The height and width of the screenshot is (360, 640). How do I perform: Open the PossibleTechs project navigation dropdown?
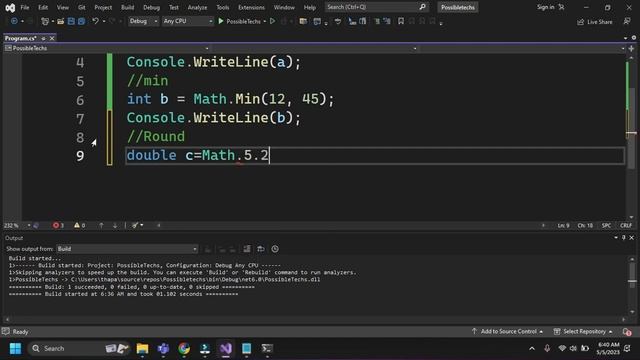tap(107, 48)
